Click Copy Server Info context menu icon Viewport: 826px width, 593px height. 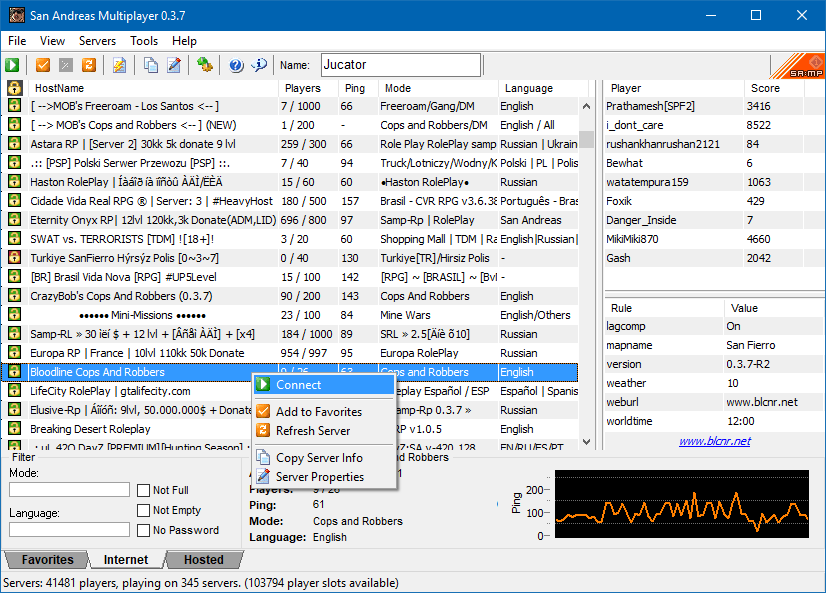coord(263,457)
